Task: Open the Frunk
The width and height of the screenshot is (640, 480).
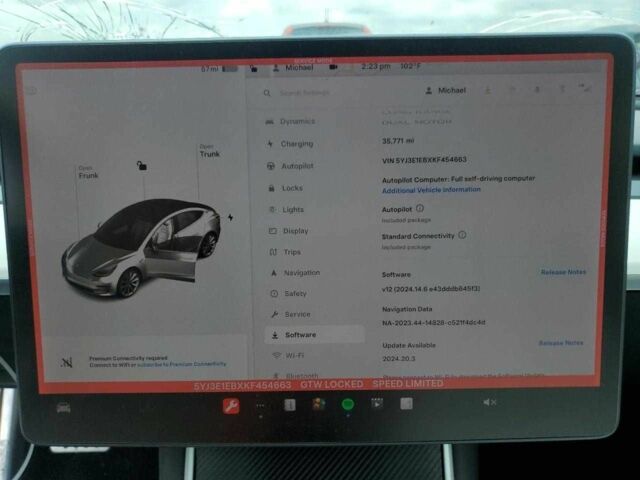Action: [88, 172]
